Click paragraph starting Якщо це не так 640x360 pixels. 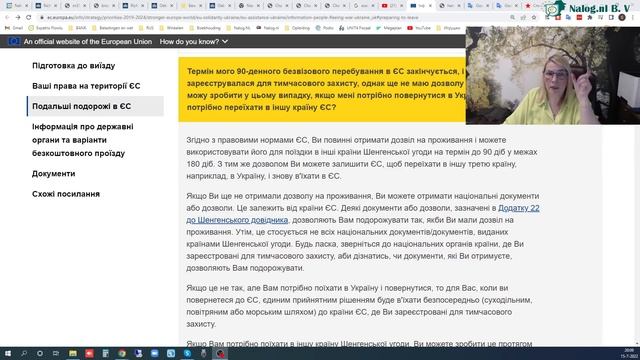359,306
